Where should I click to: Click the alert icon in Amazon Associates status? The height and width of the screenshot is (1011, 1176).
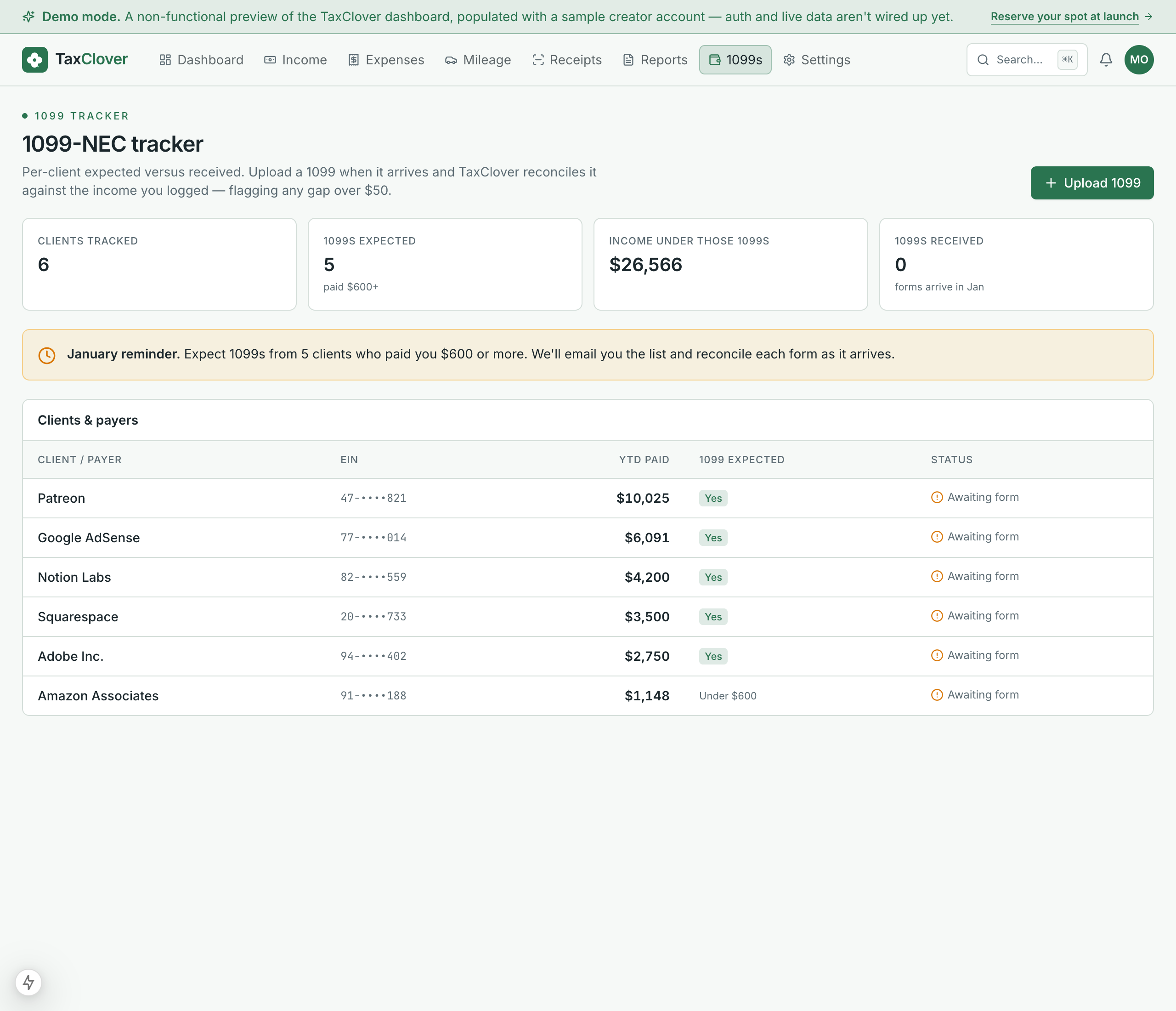pos(937,695)
